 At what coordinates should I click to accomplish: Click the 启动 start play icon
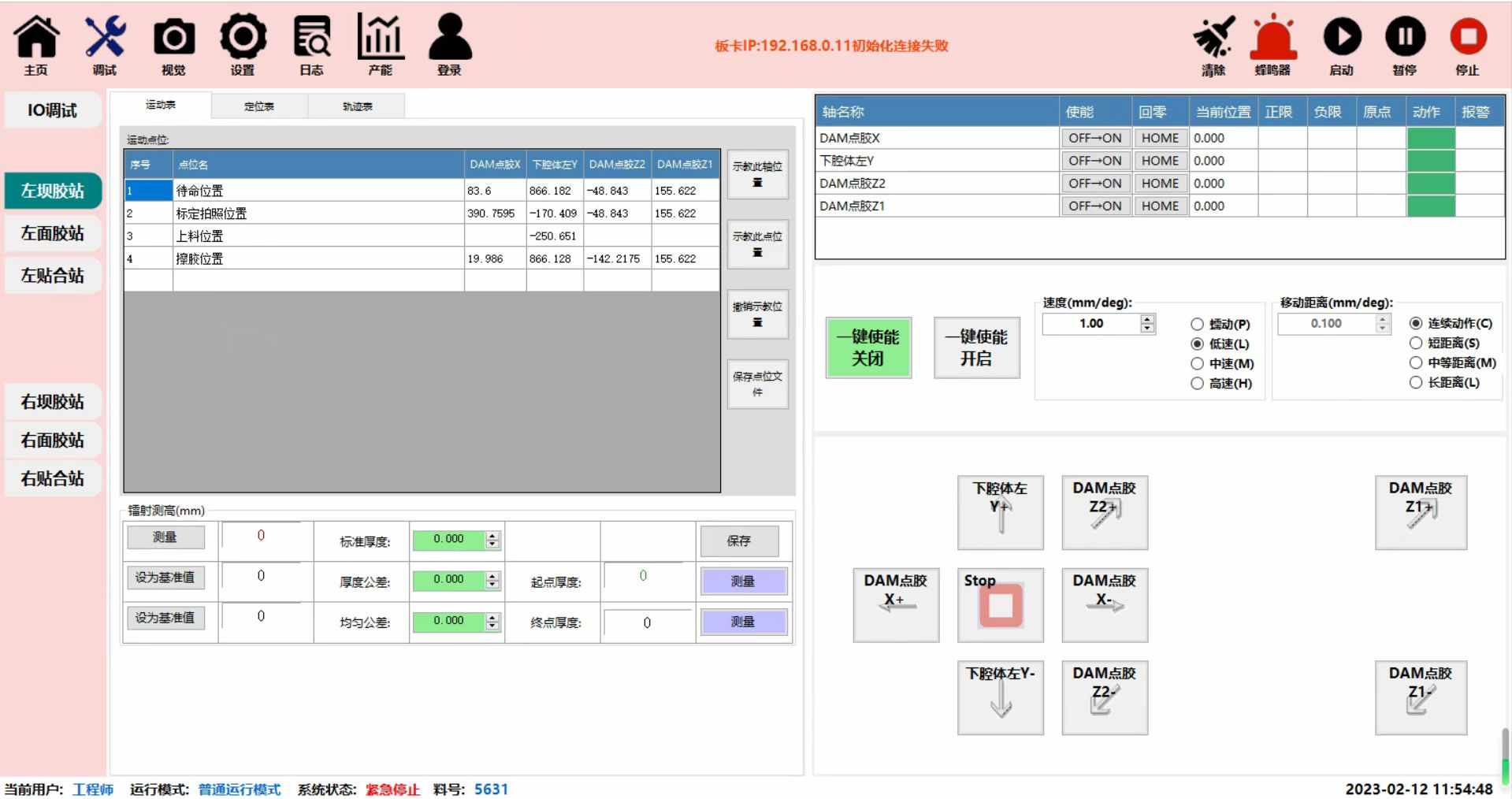pyautogui.click(x=1342, y=46)
